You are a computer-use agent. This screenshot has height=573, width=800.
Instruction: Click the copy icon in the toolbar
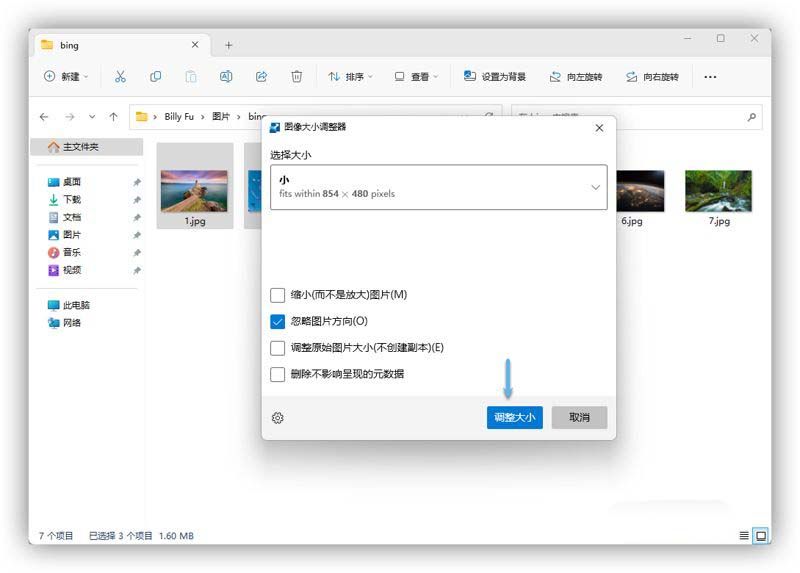pos(155,76)
